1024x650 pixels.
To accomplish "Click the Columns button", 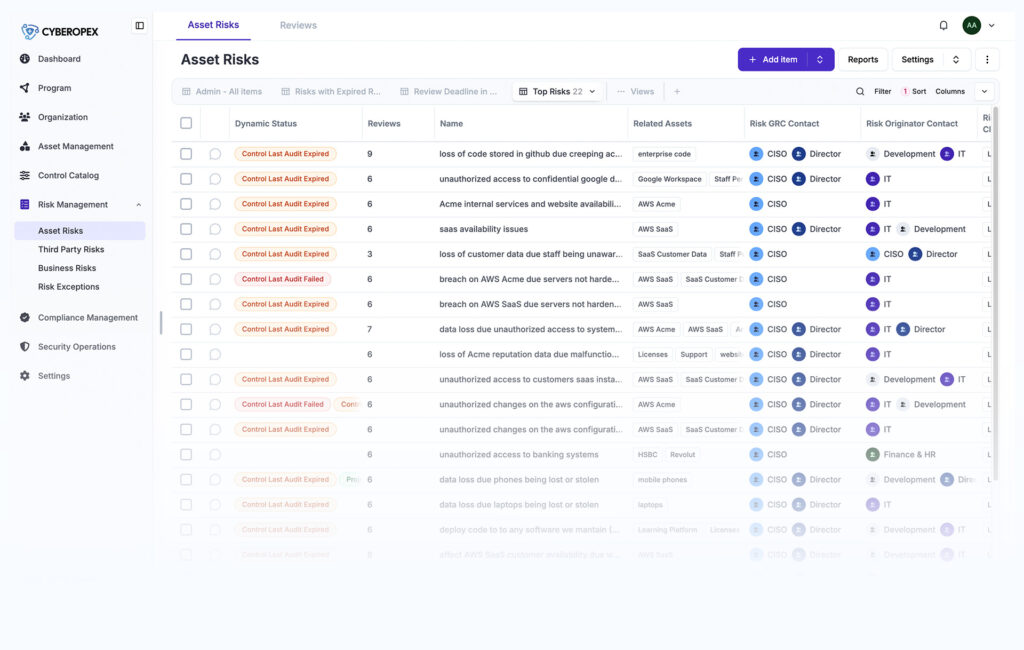I will click(950, 91).
